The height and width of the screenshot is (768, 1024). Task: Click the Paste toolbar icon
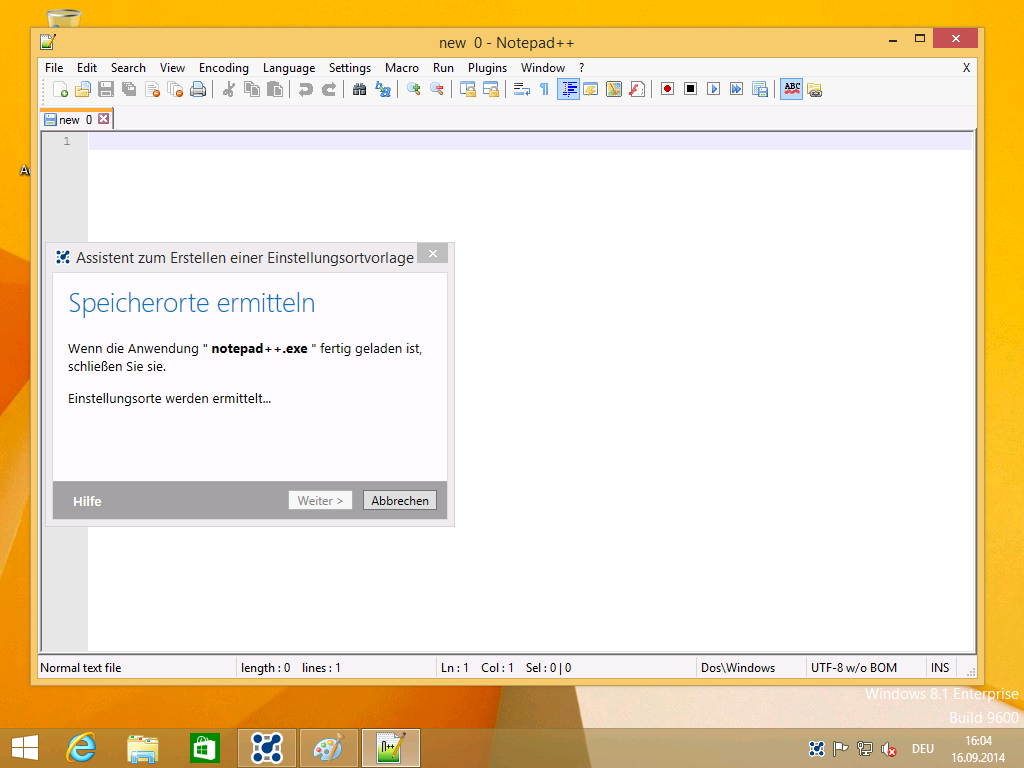pyautogui.click(x=275, y=89)
